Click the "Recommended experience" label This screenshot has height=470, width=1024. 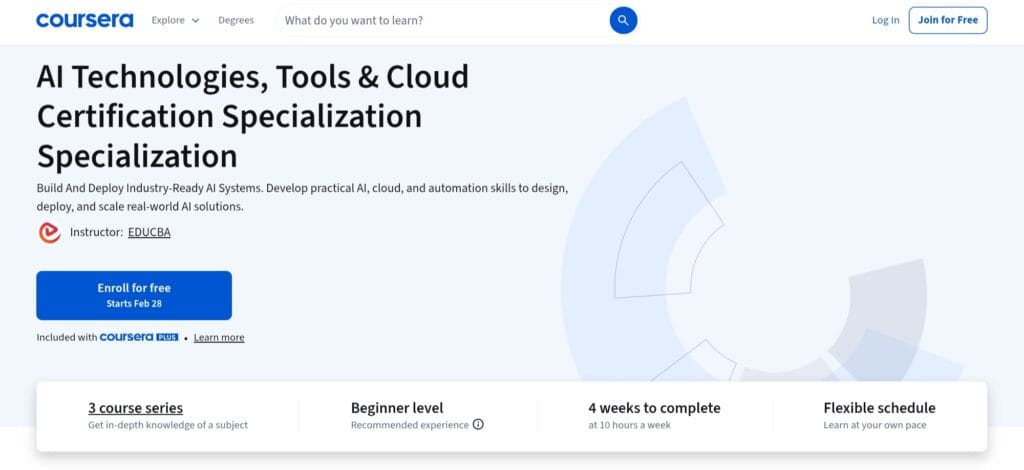coord(409,425)
